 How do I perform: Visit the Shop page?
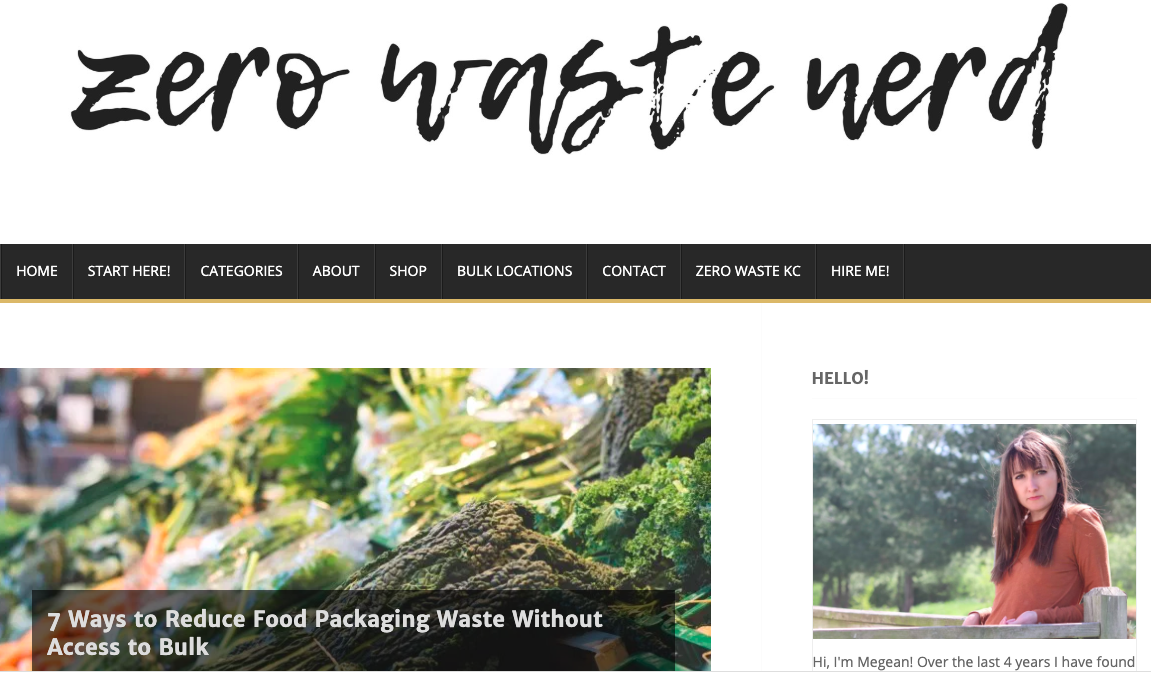407,271
